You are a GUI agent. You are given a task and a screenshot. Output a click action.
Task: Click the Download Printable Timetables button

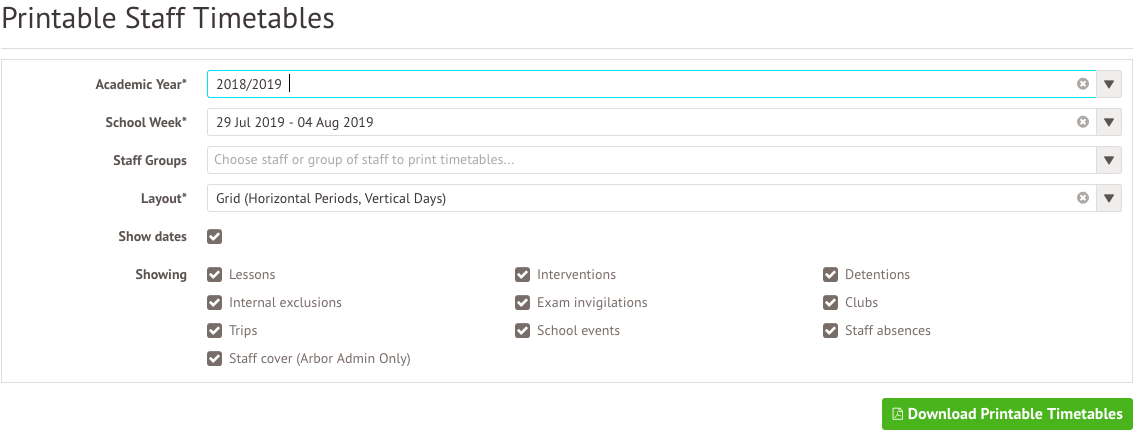pyautogui.click(x=1007, y=414)
